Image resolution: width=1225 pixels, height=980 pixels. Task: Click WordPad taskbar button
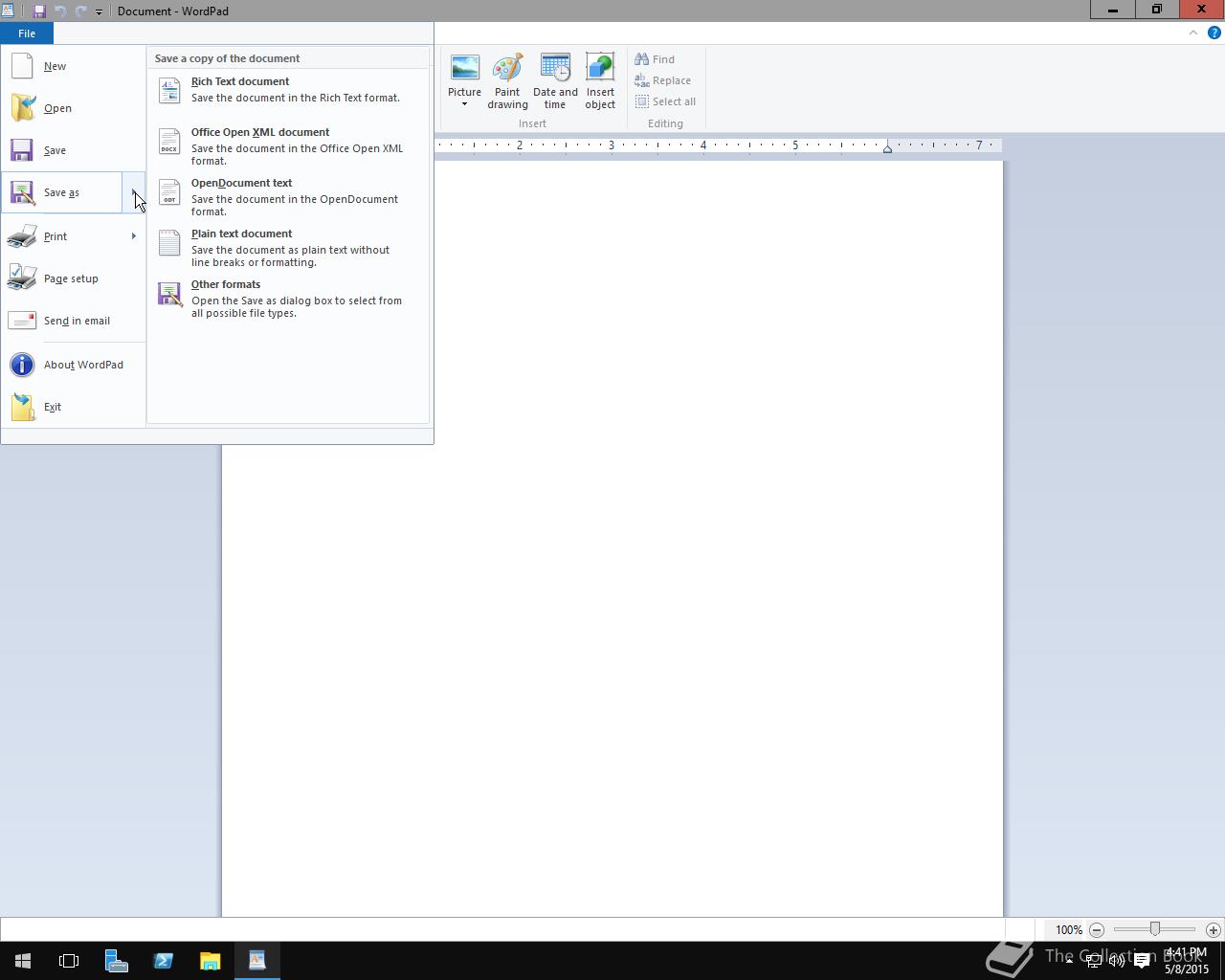pos(257,960)
